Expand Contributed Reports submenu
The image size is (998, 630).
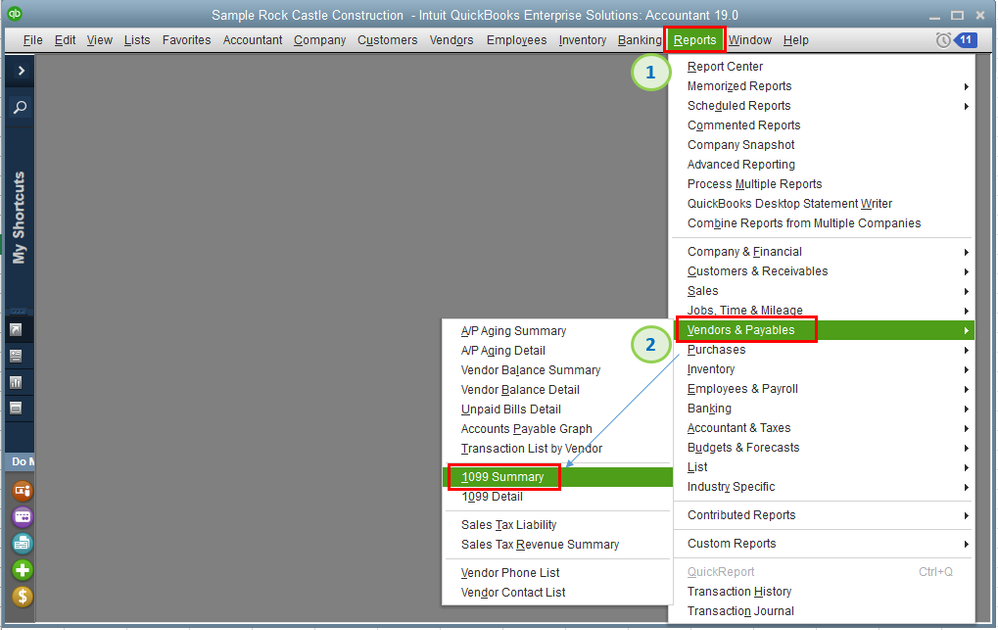pos(822,515)
